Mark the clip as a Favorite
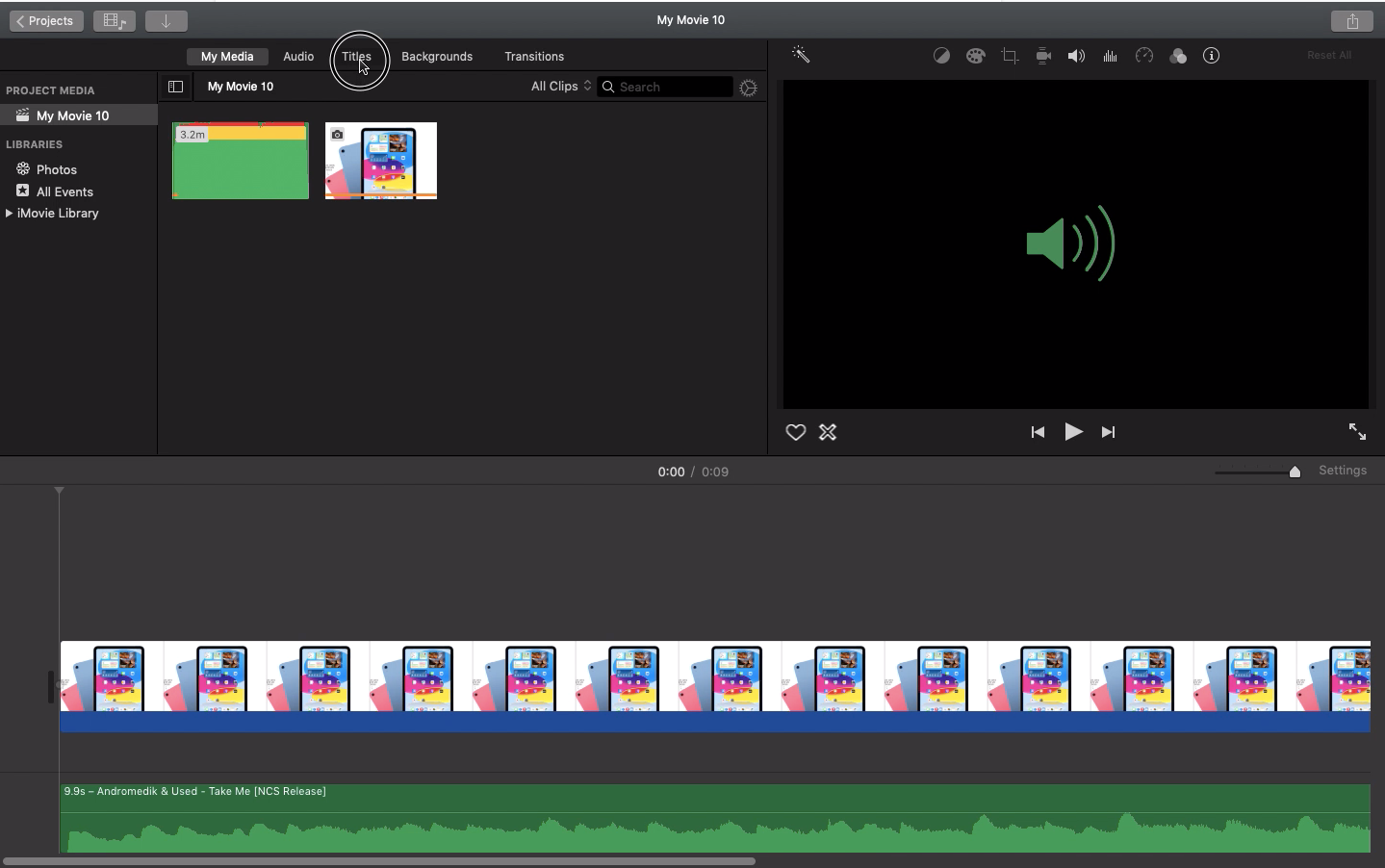Viewport: 1385px width, 868px height. point(795,432)
